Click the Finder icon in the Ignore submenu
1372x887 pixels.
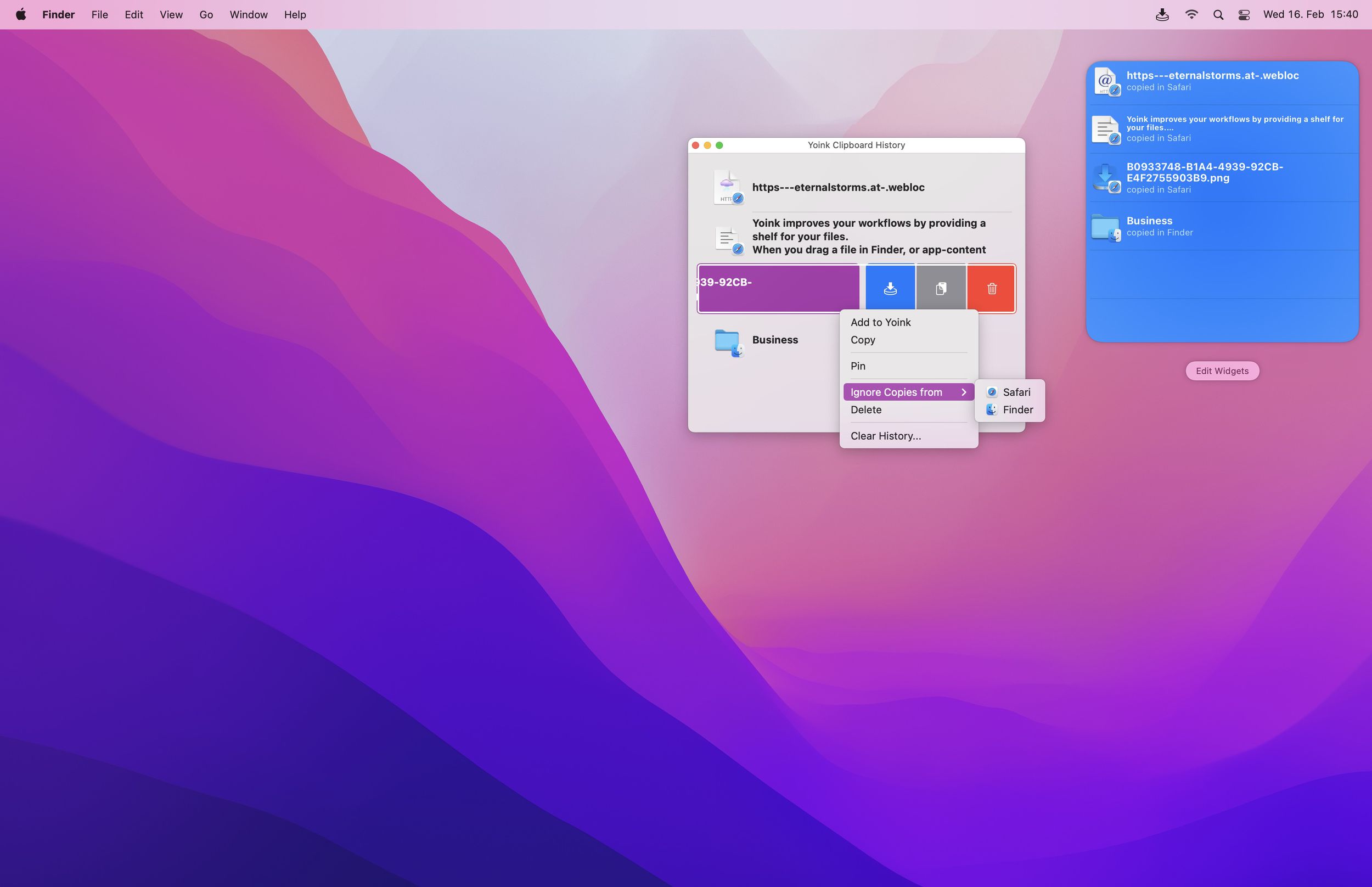992,410
